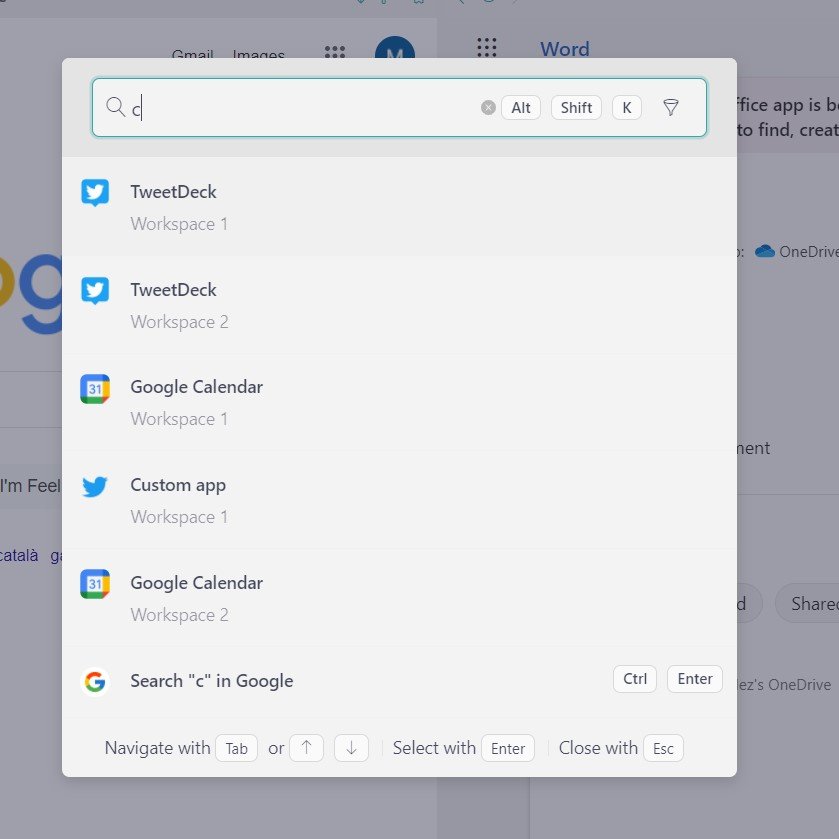Screen dimensions: 839x839
Task: Open the filter funnel icon in search bar
Action: 670,108
